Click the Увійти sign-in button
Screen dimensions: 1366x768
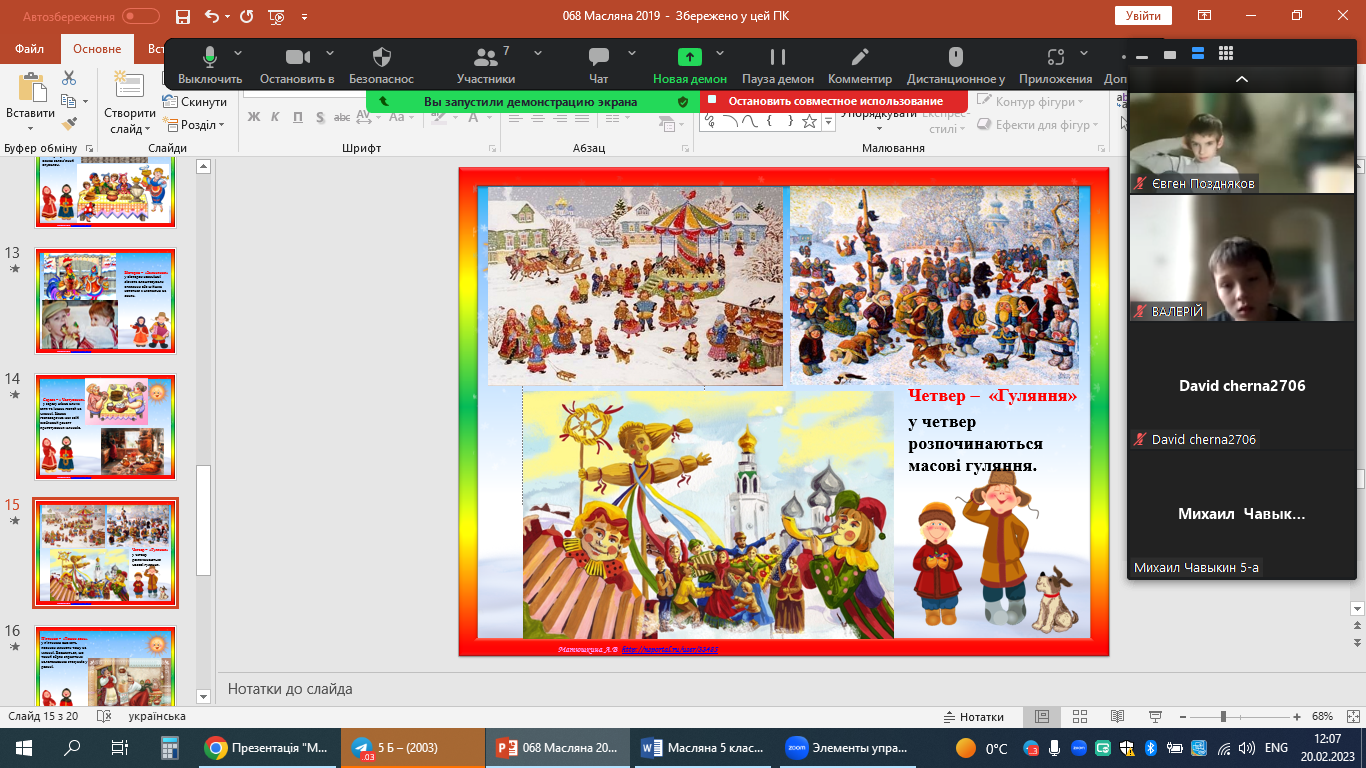[1143, 16]
